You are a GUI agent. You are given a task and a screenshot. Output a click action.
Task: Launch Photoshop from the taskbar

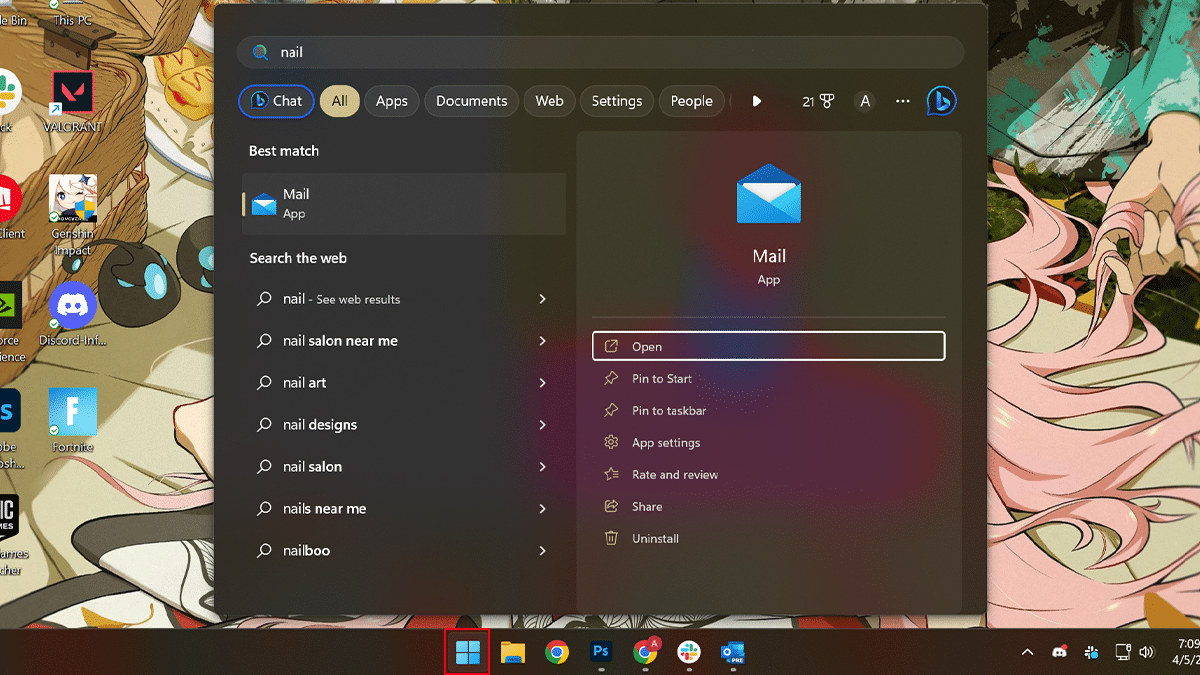coord(601,652)
